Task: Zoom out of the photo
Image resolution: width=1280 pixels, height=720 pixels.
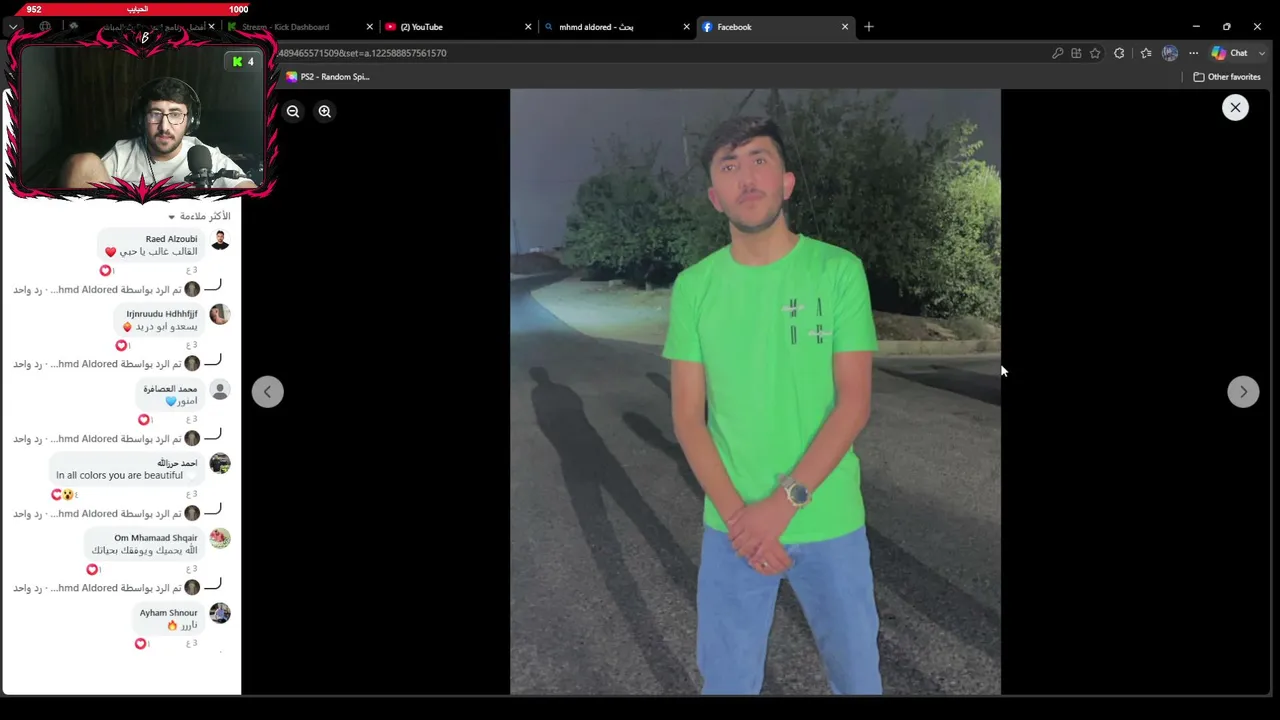Action: pyautogui.click(x=293, y=111)
